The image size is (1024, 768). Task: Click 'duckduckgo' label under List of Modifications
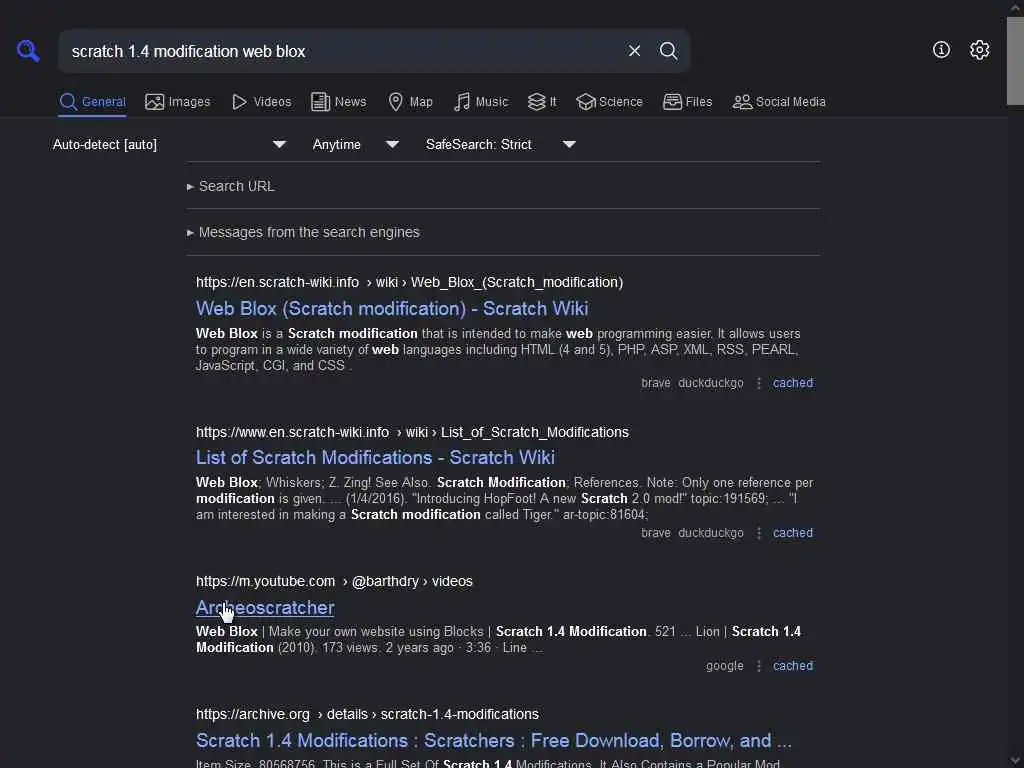(711, 533)
